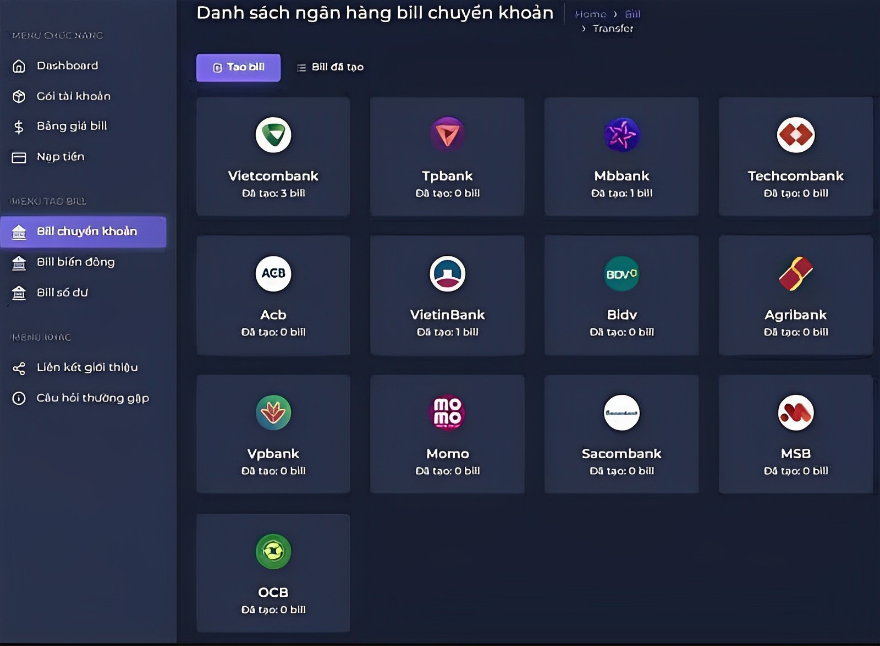The width and height of the screenshot is (880, 646).
Task: Click the Home breadcrumb link
Action: point(590,14)
